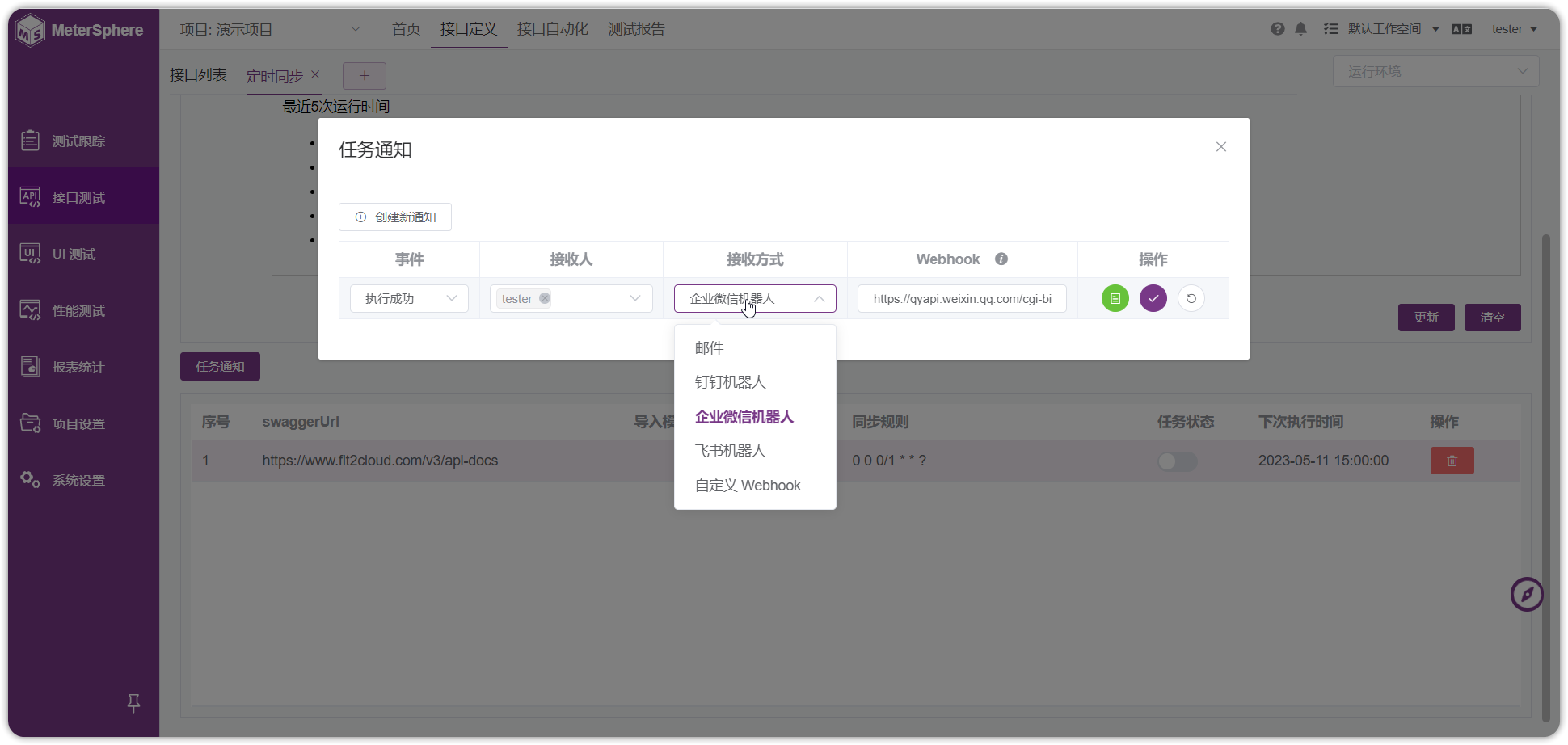Toggle the 任务状态 switch for the api-docs row
This screenshot has height=745, width=1568.
[1177, 461]
